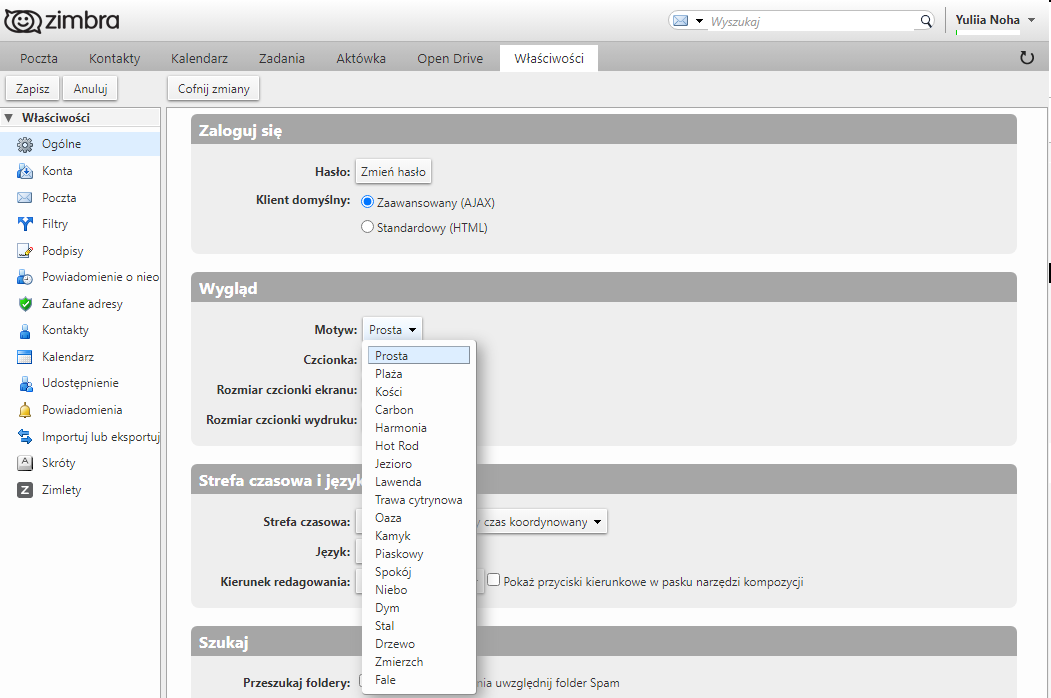Open the Yuliia Noha account menu
The height and width of the screenshot is (698, 1051).
(x=994, y=20)
